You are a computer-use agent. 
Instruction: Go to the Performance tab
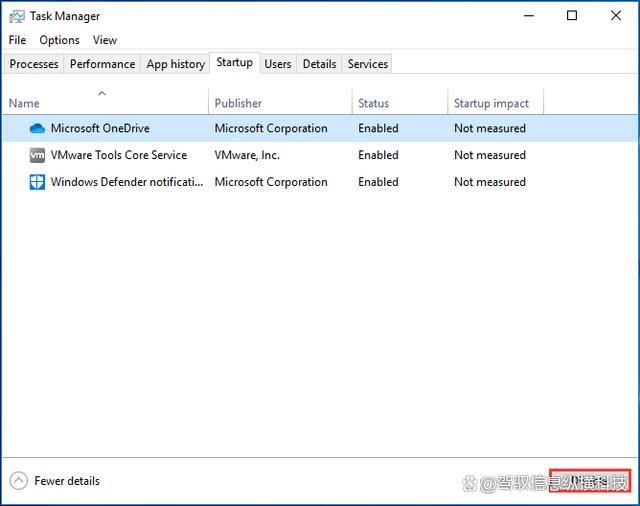[102, 64]
